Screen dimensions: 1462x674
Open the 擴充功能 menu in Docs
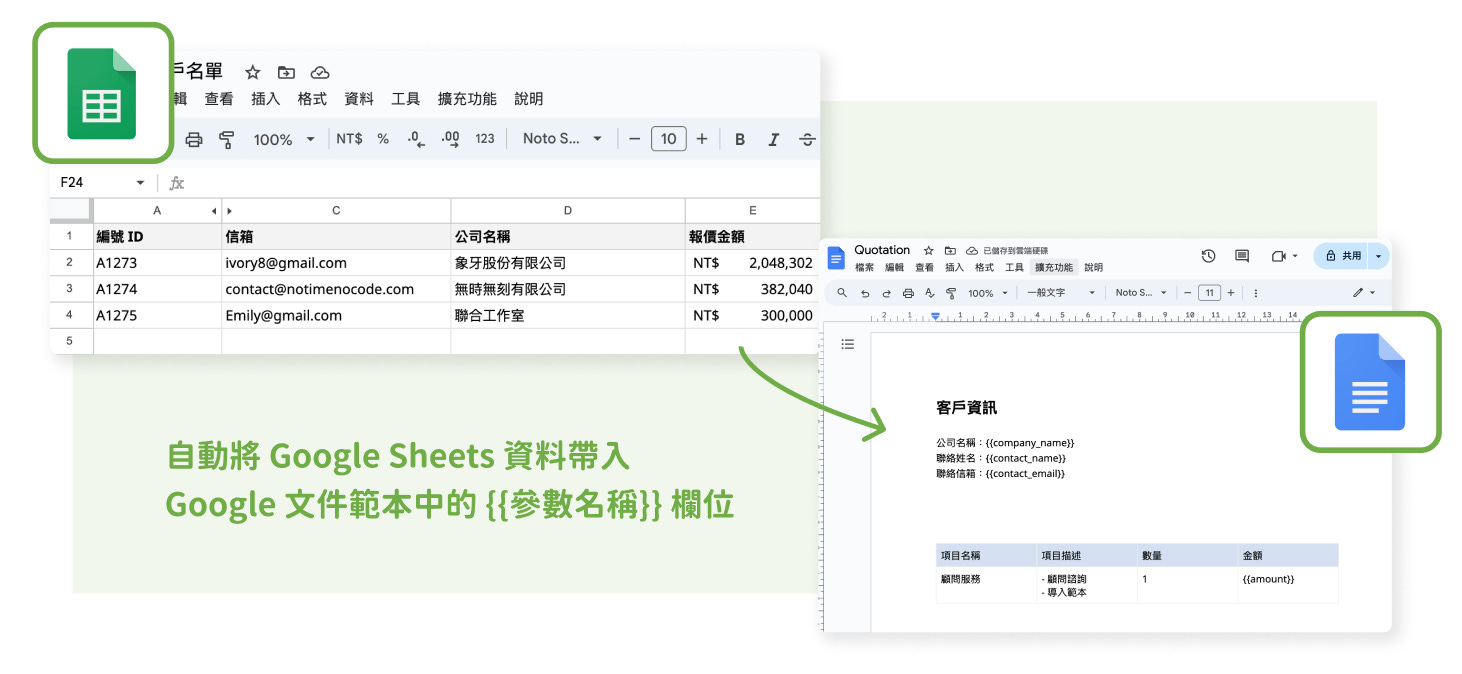(x=1054, y=268)
